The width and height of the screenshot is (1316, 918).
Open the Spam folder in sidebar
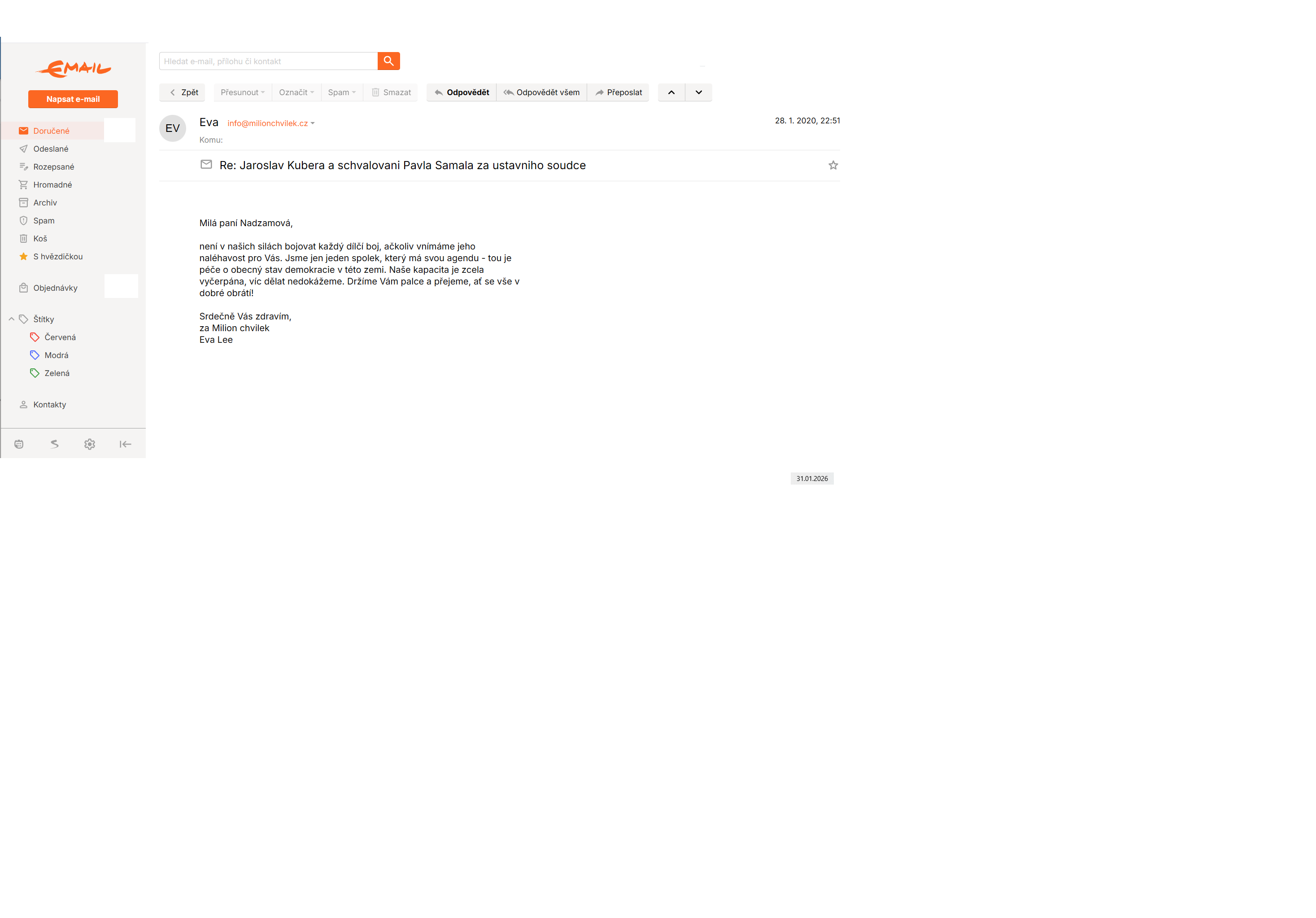pyautogui.click(x=44, y=220)
